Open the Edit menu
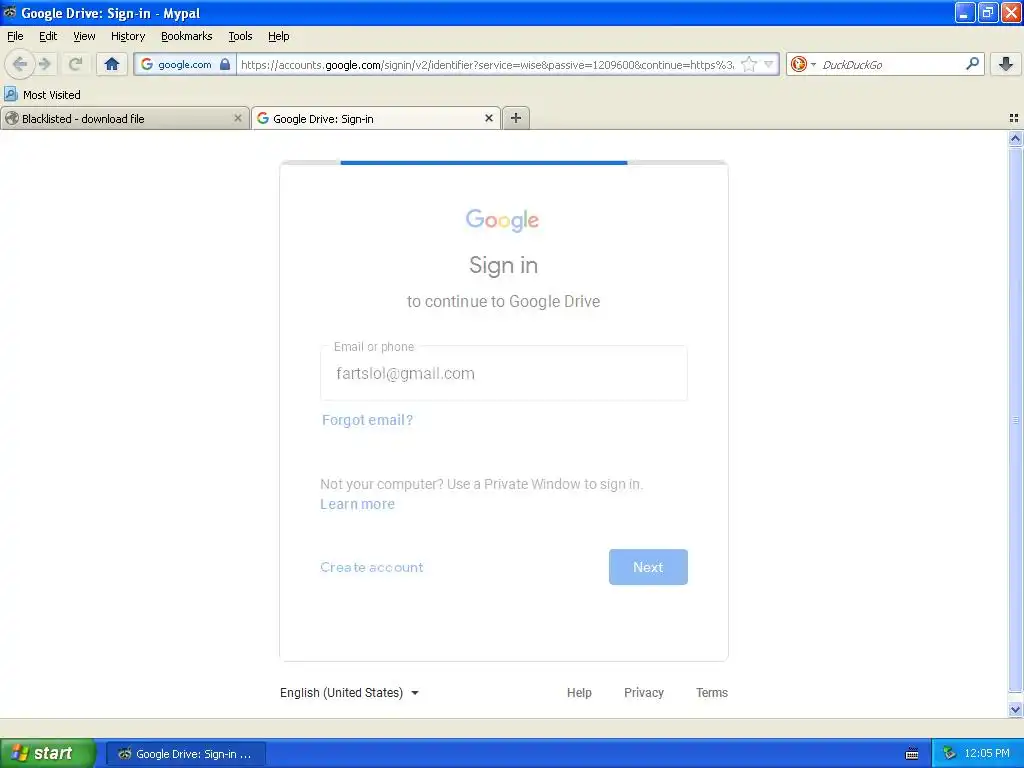 (x=48, y=36)
